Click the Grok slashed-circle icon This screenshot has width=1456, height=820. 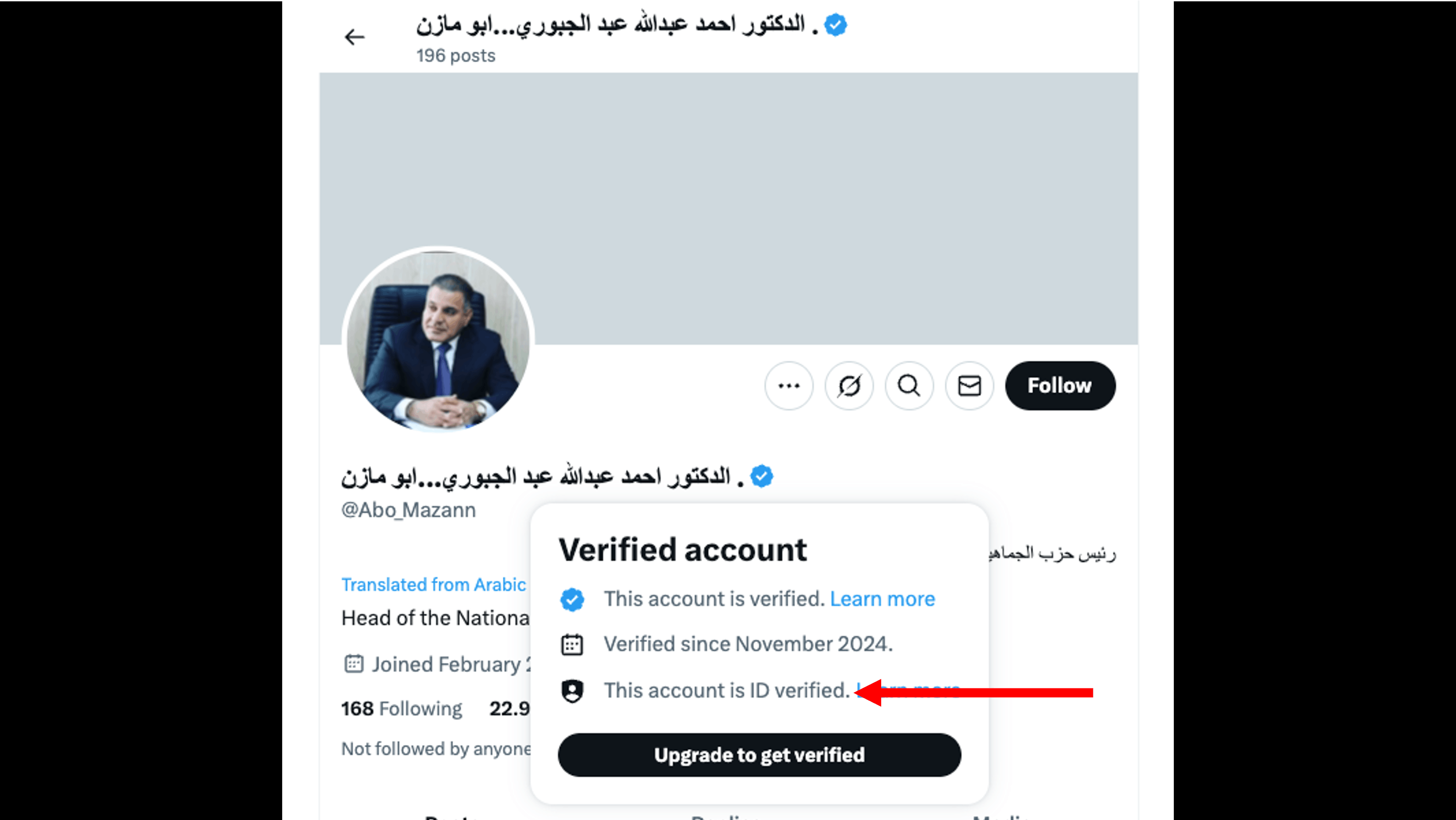(849, 386)
